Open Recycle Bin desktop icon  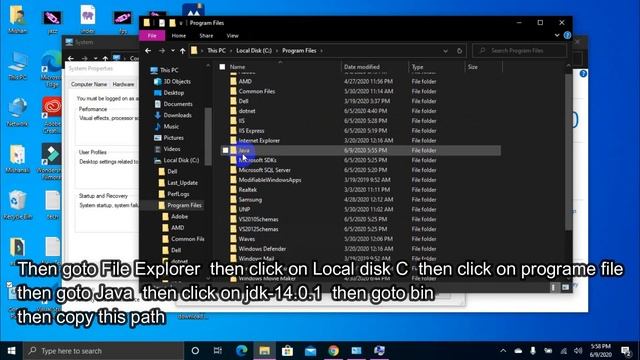click(17, 205)
